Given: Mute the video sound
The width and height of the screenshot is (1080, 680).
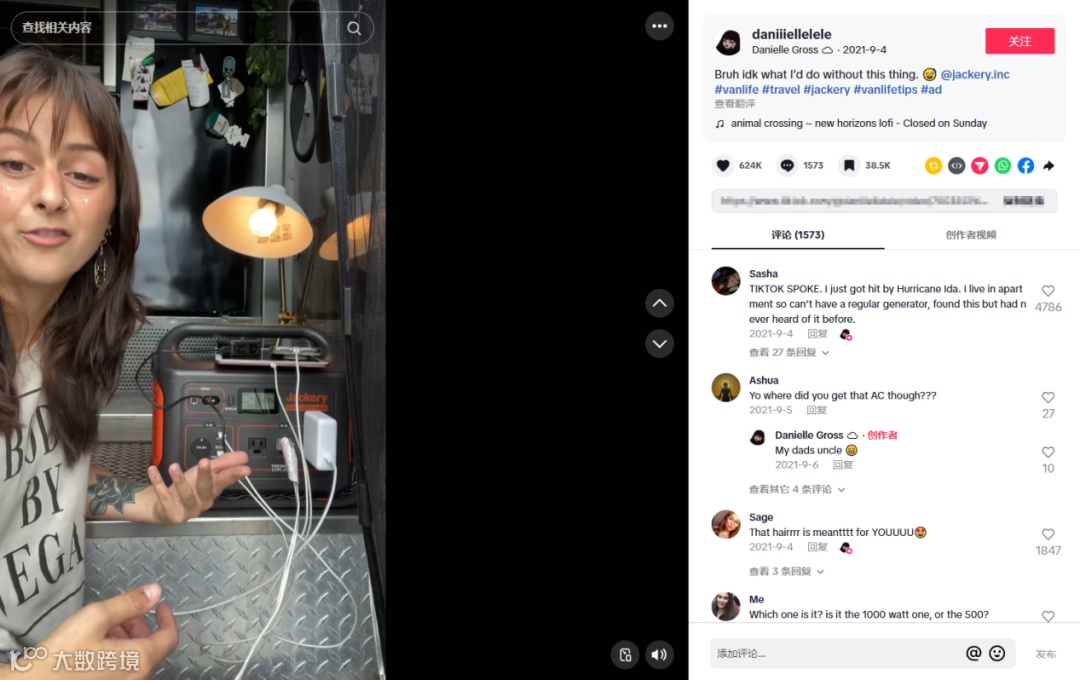Looking at the screenshot, I should click(659, 655).
